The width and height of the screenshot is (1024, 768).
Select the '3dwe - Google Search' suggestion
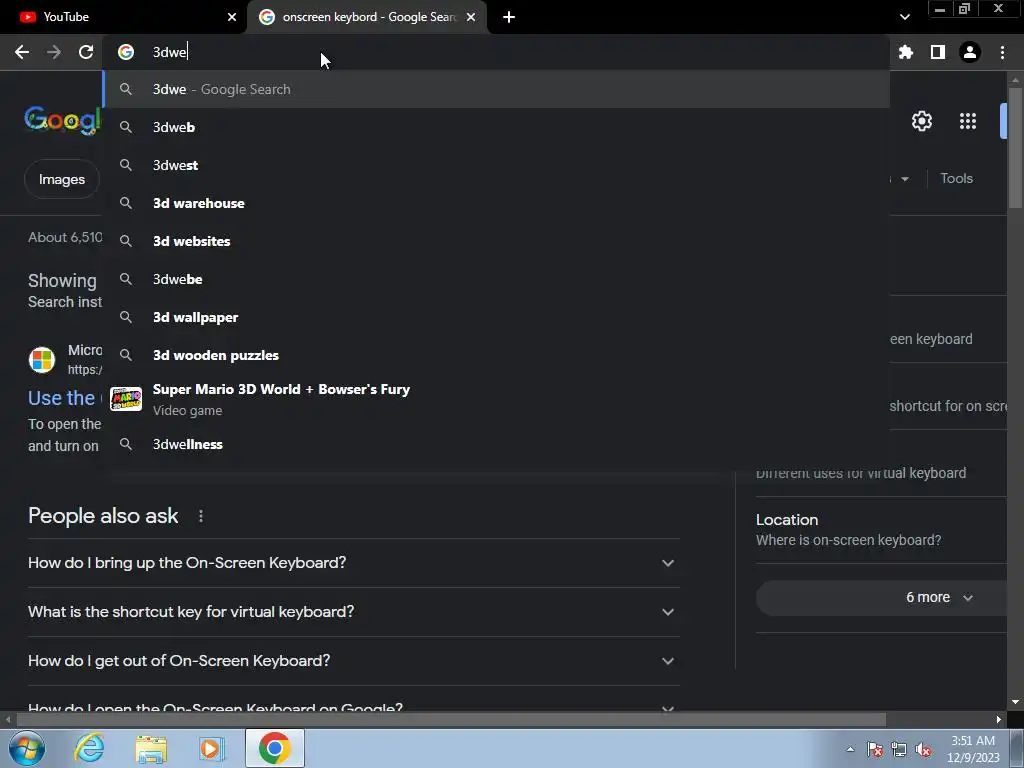496,89
